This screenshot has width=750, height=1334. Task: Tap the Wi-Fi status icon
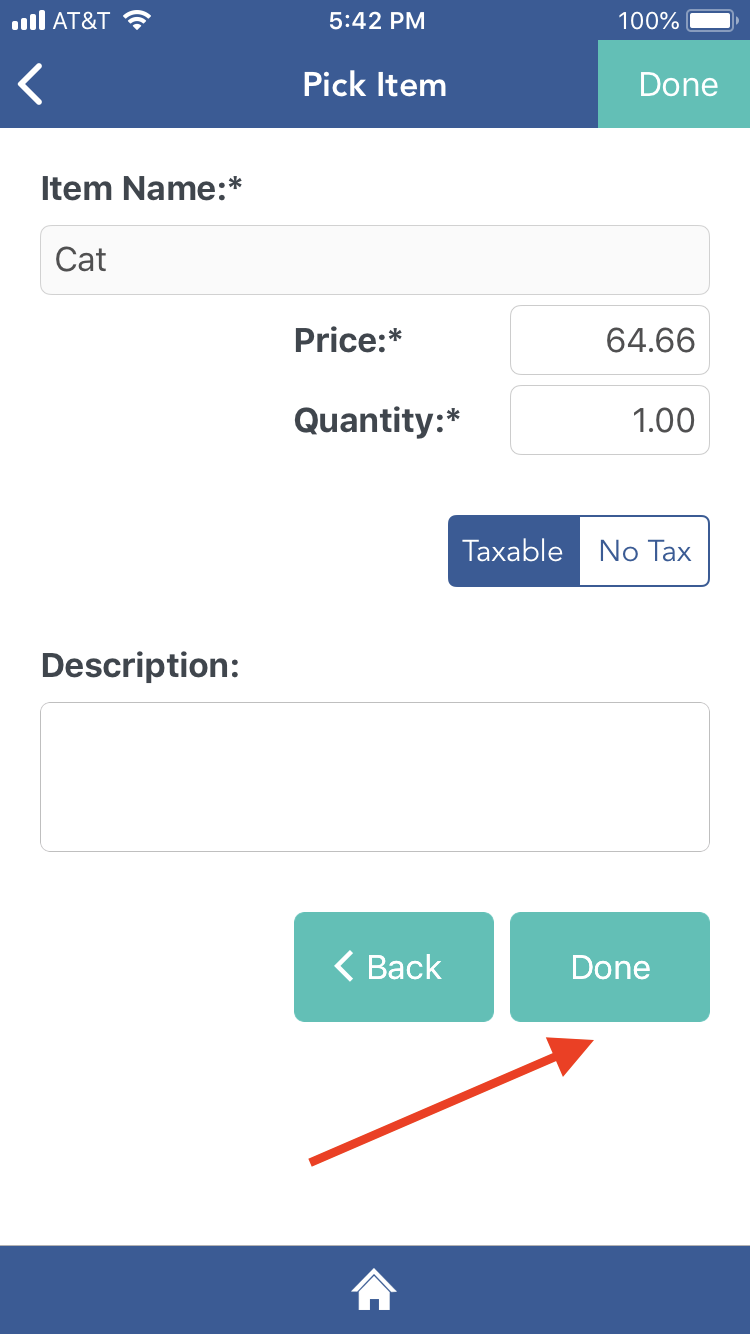[138, 20]
